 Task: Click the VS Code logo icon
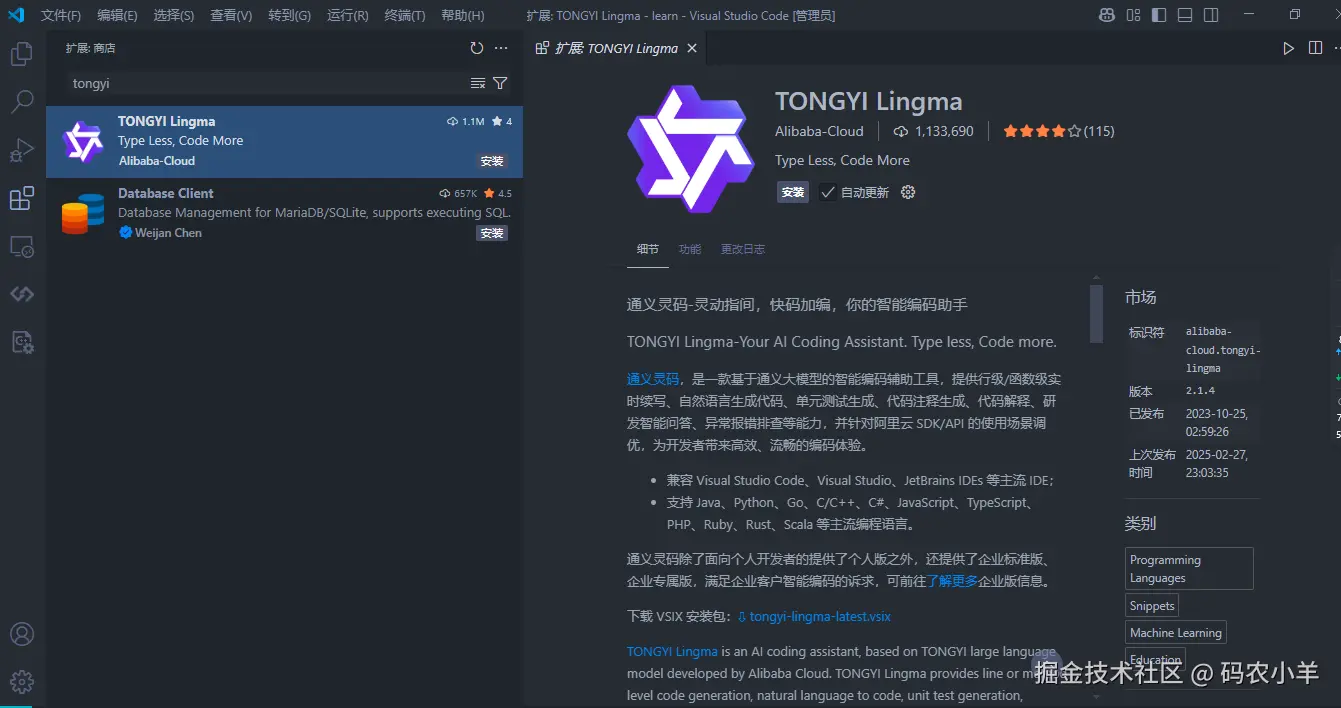point(16,15)
